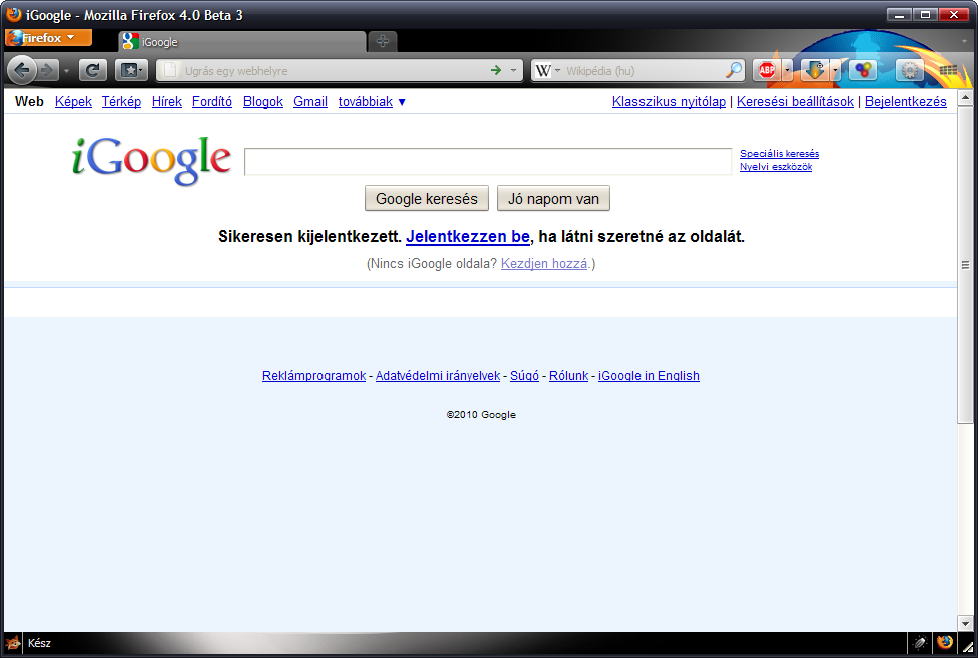Open the Adblock Plus dropdown arrow
This screenshot has height=658, width=978.
tap(788, 70)
